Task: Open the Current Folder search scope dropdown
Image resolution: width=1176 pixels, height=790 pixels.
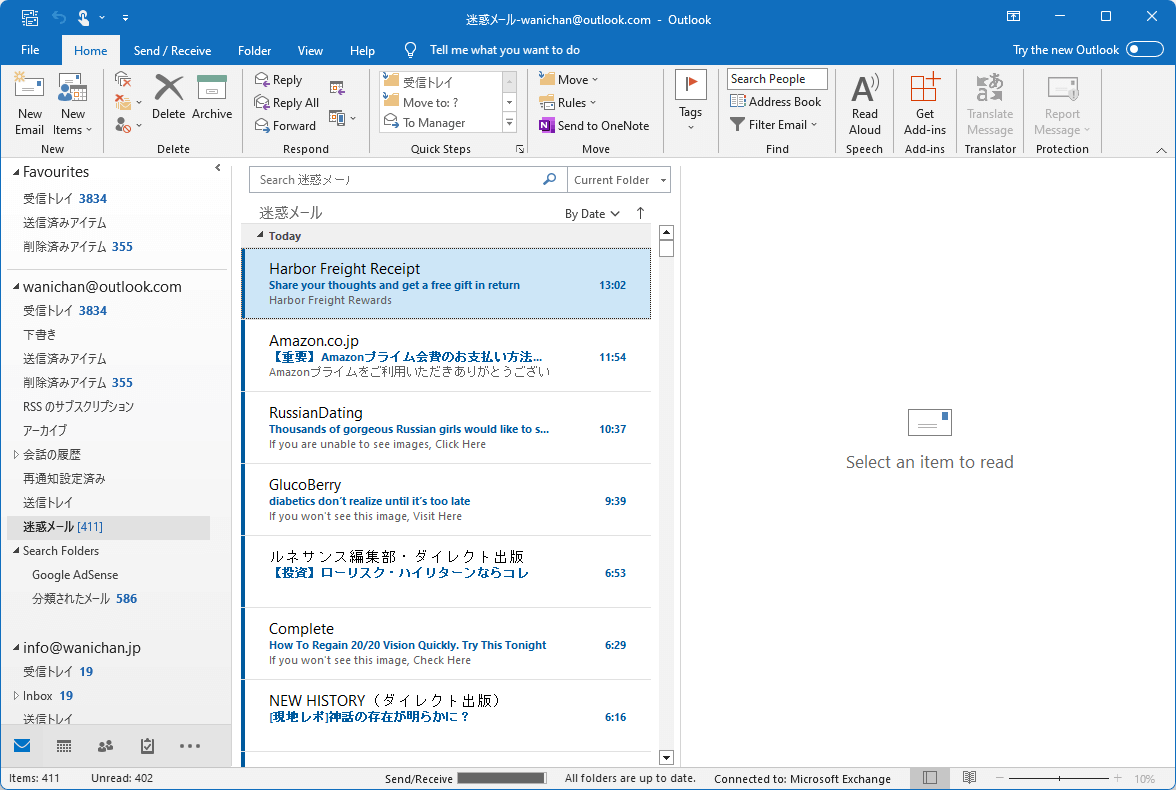Action: (x=619, y=179)
